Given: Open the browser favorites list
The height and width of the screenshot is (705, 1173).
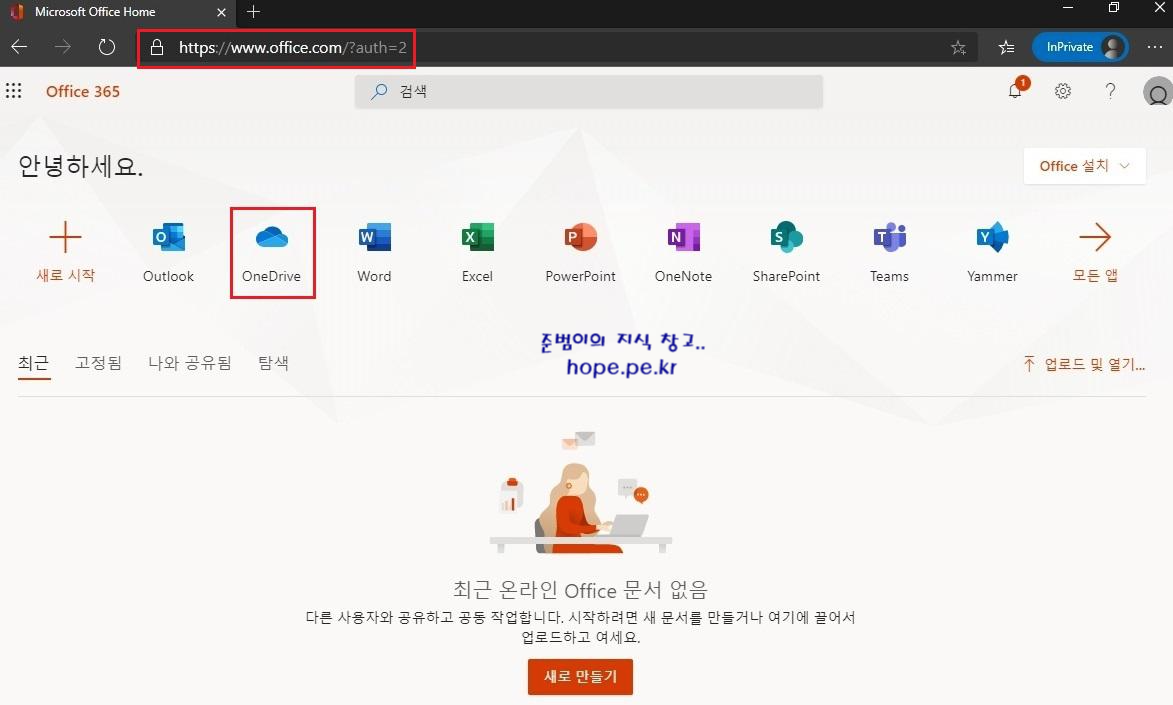Looking at the screenshot, I should pos(1007,47).
